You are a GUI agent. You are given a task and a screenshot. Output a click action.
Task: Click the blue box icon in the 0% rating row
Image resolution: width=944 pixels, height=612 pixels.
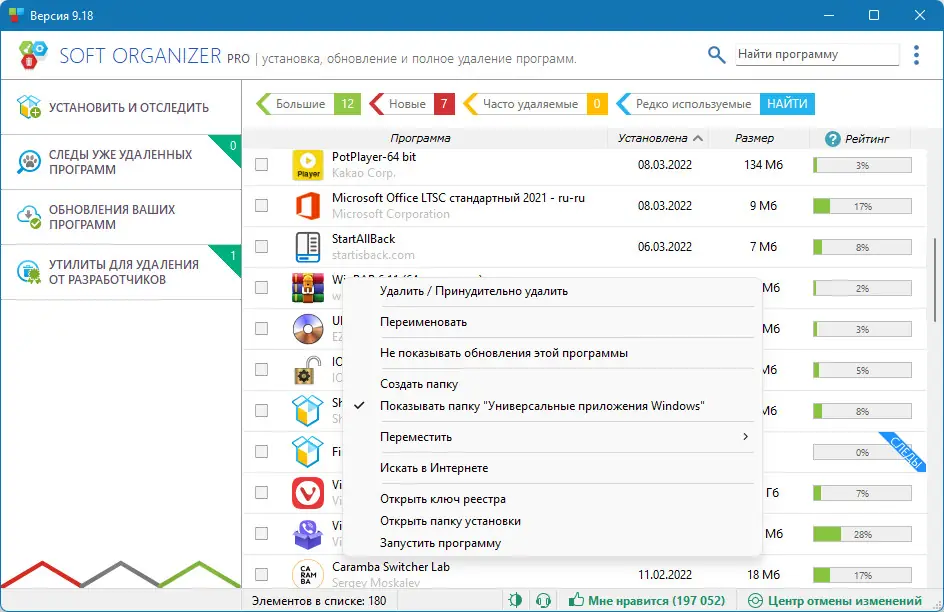point(308,451)
